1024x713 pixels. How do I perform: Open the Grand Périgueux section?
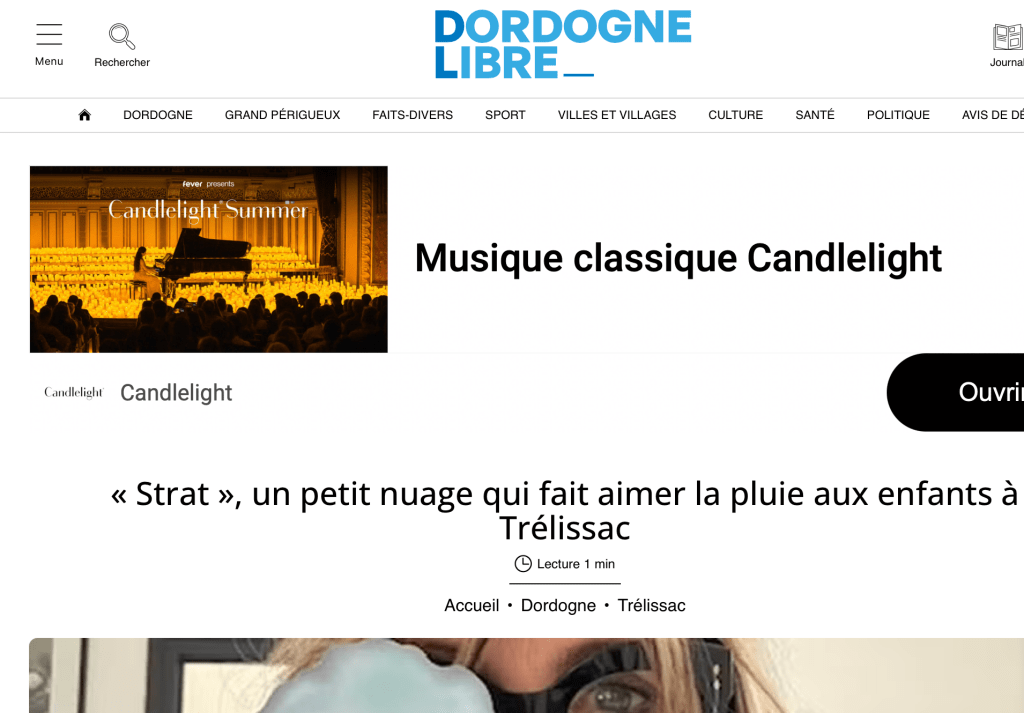(282, 115)
